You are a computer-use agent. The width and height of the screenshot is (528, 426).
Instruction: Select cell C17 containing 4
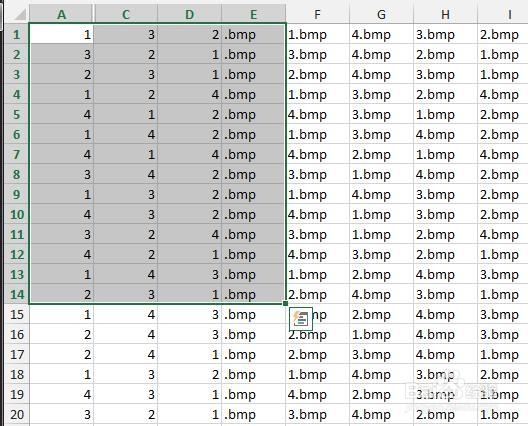point(126,354)
